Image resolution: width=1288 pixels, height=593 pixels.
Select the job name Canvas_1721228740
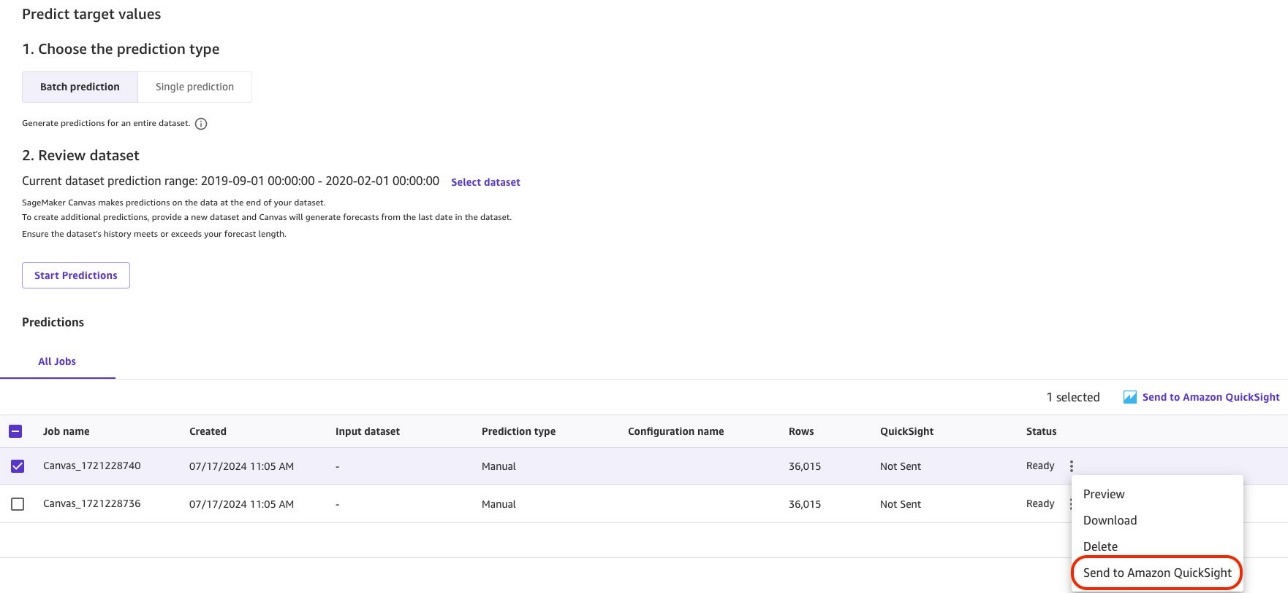[92, 466]
